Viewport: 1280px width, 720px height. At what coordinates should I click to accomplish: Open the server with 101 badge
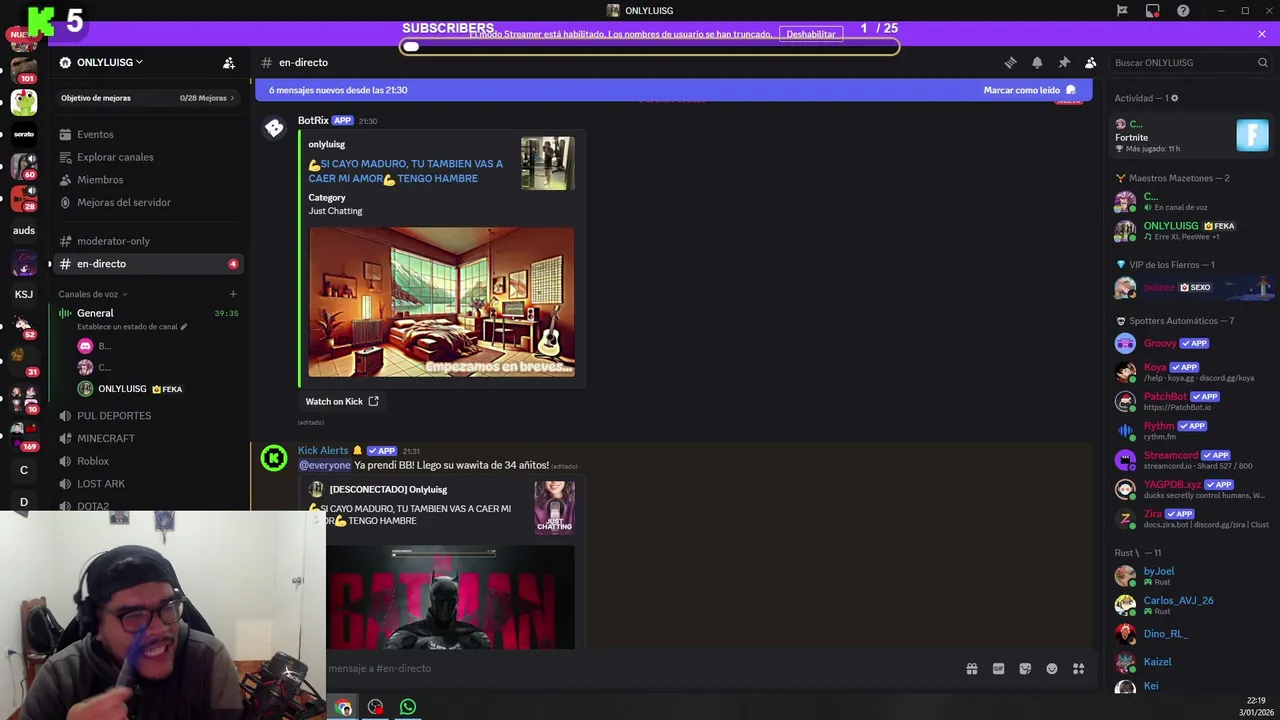[24, 70]
